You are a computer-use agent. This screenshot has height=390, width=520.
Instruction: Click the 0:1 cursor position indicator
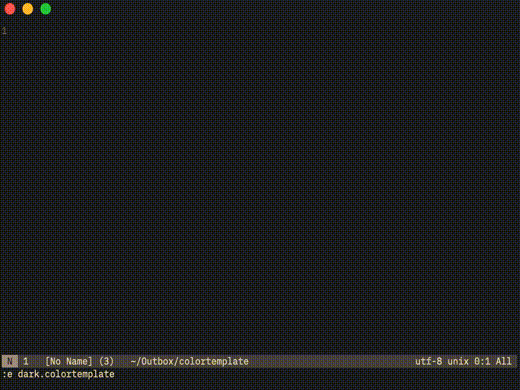482,361
